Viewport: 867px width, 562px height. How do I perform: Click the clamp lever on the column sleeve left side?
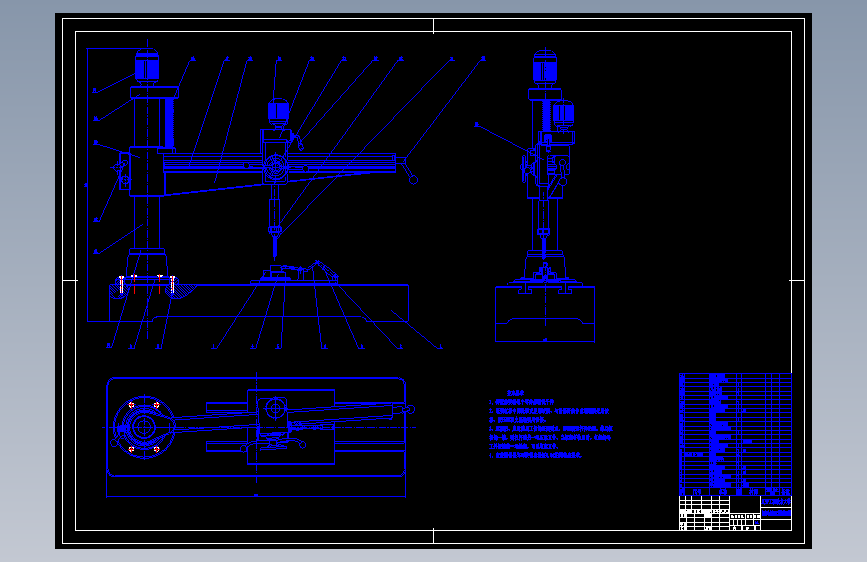121,171
